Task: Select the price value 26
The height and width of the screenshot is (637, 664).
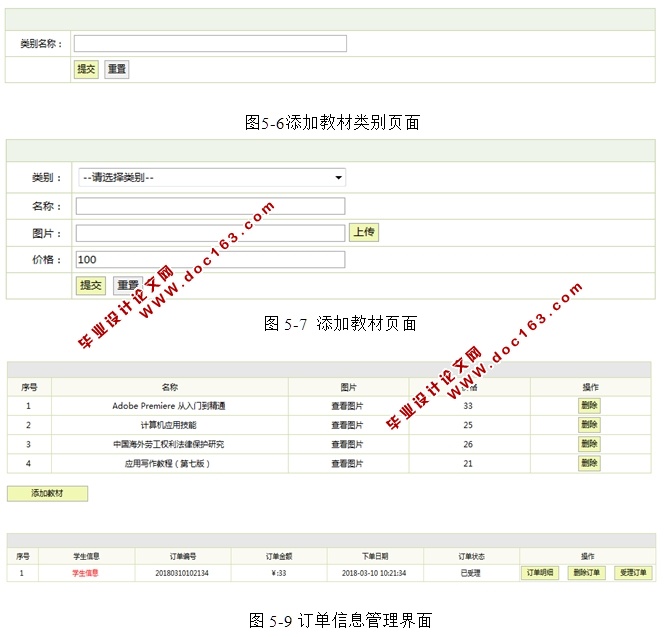Action: coord(468,444)
